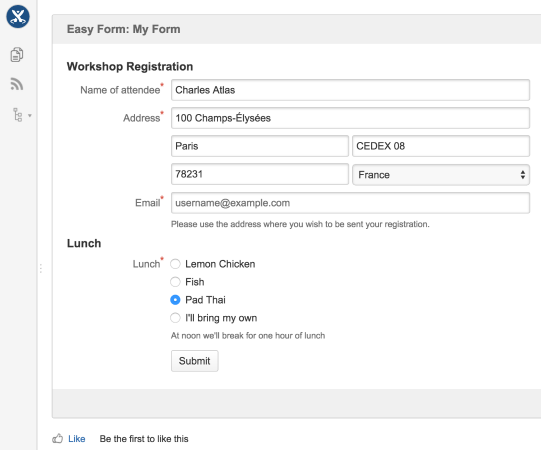The image size is (541, 450).
Task: Click the Email input field
Action: coord(350,203)
